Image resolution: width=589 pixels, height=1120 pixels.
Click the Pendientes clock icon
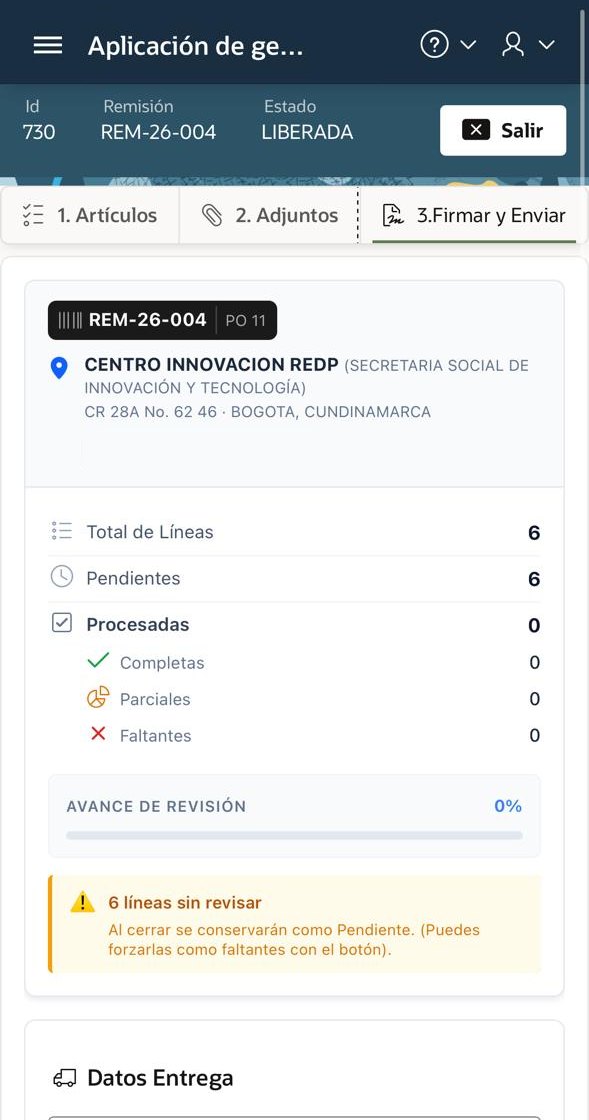click(x=62, y=577)
